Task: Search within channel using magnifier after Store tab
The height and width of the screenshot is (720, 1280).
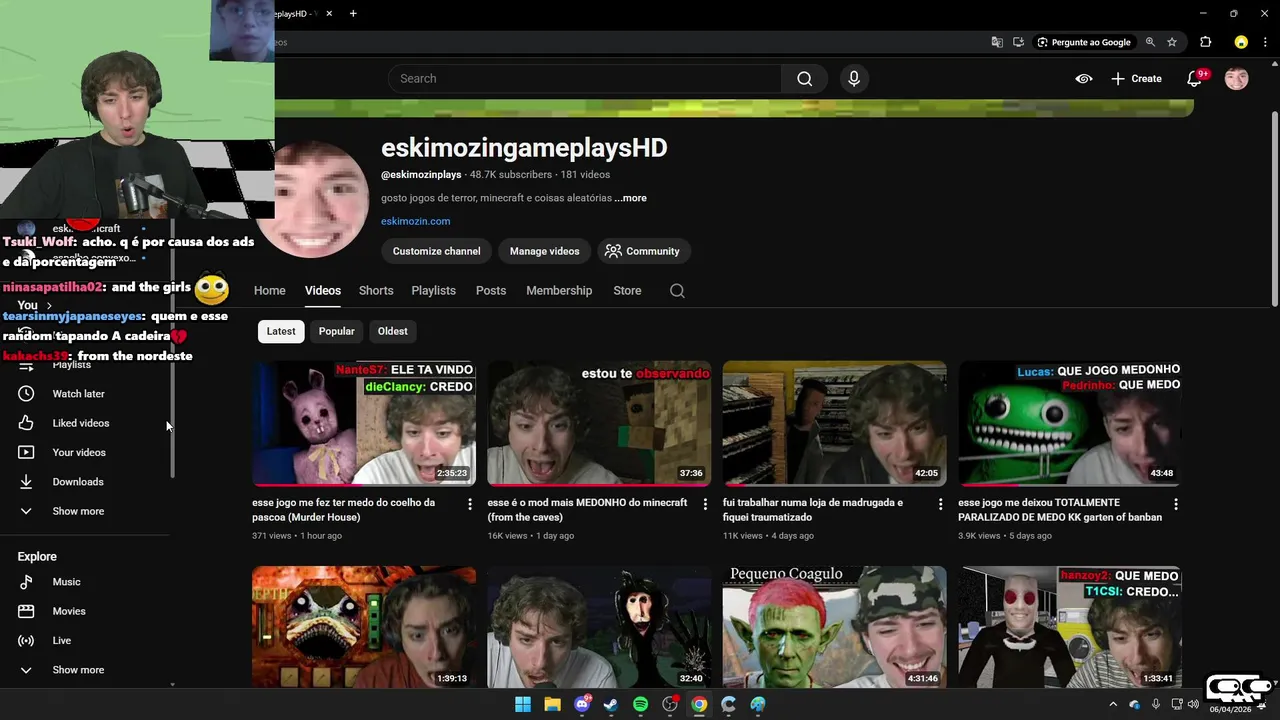Action: coord(677,291)
